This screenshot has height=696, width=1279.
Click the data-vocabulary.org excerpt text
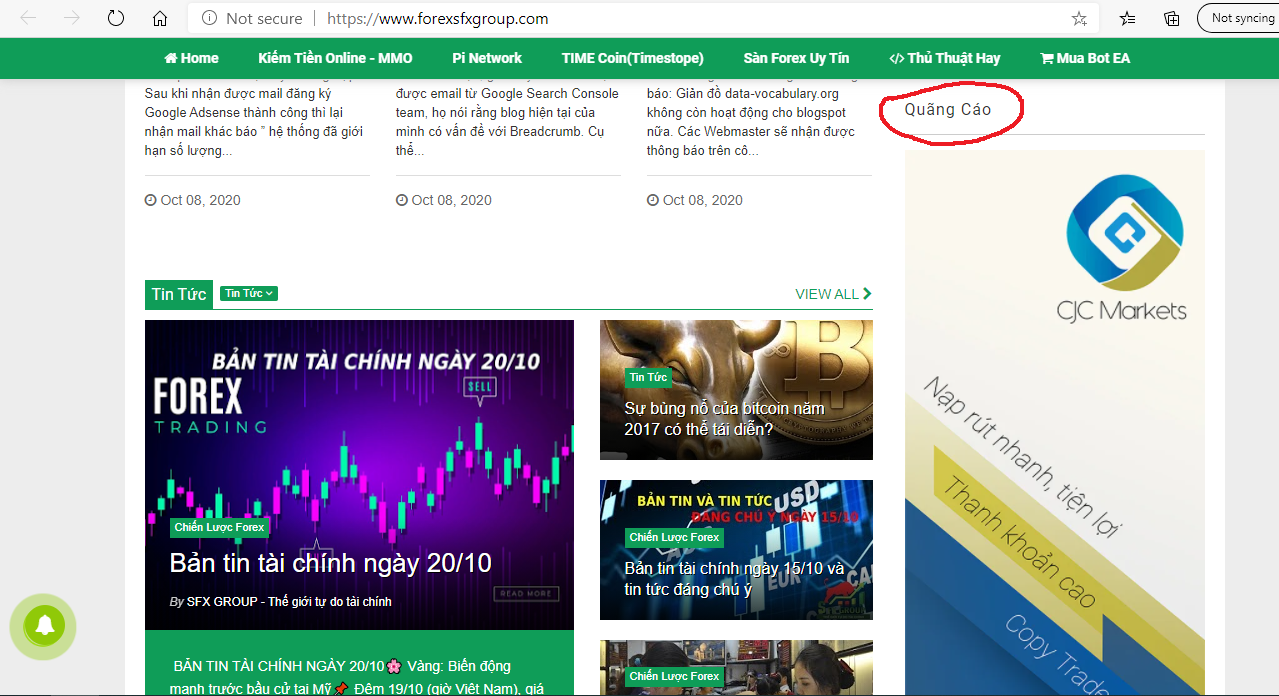752,122
